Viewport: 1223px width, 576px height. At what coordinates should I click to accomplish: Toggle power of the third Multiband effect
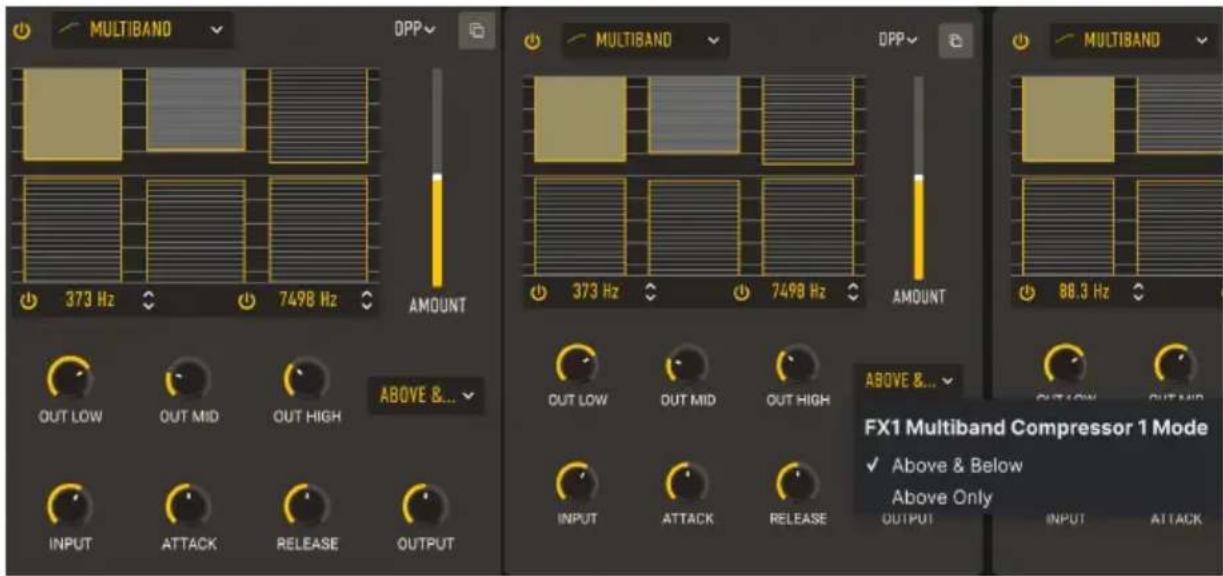pos(1020,40)
